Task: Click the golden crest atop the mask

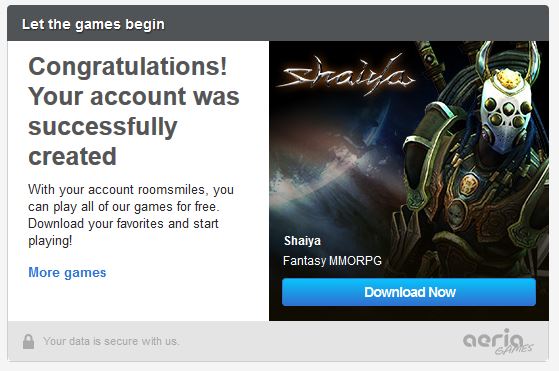Action: 507,79
